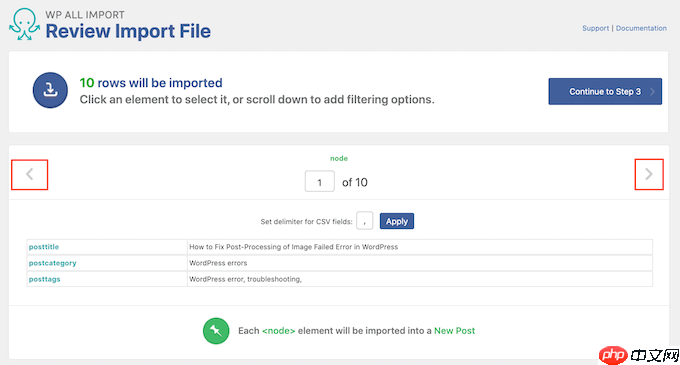Click the php中文网 watermark logo
The height and width of the screenshot is (365, 680).
[638, 355]
